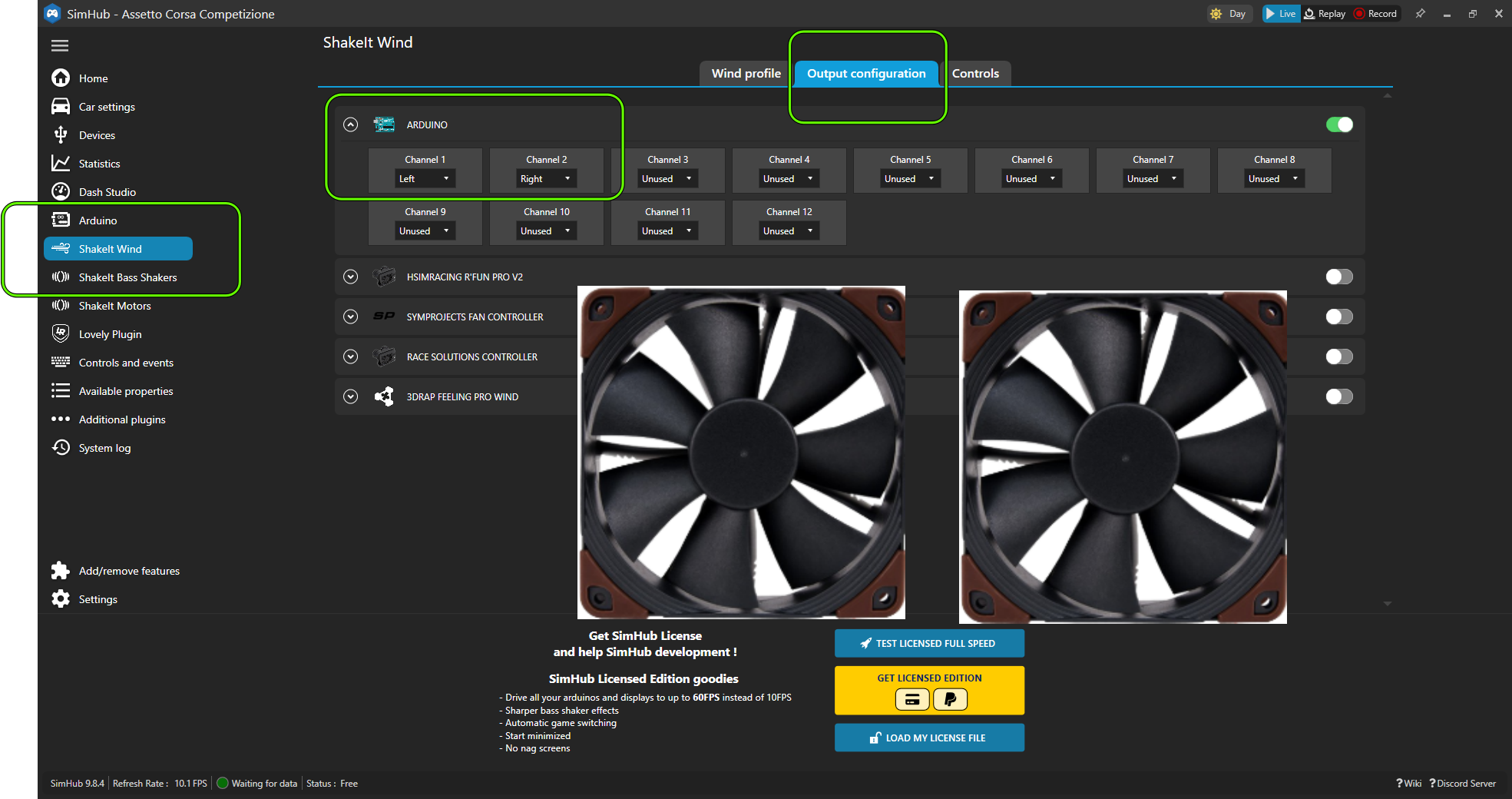Open the Dash Studio gauge icon
Screen dimensions: 1512x799
(61, 192)
